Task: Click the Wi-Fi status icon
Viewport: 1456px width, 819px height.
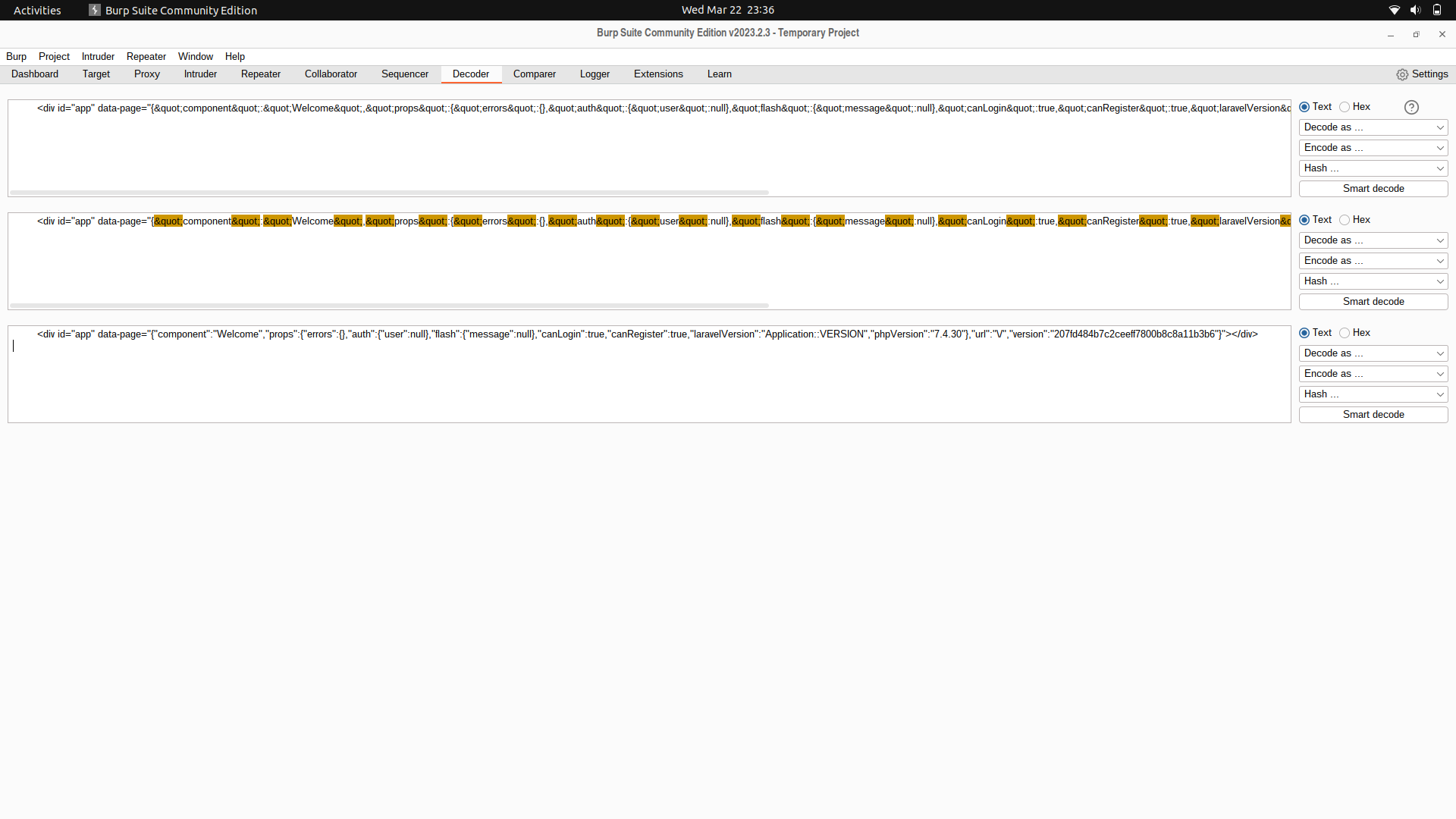Action: tap(1394, 10)
